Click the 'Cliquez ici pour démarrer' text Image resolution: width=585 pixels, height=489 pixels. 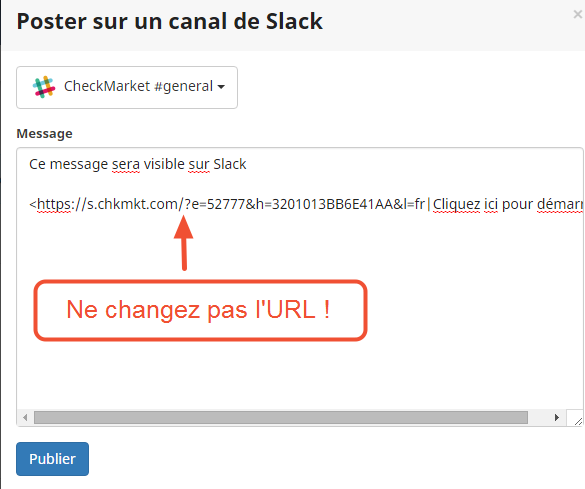coord(507,204)
